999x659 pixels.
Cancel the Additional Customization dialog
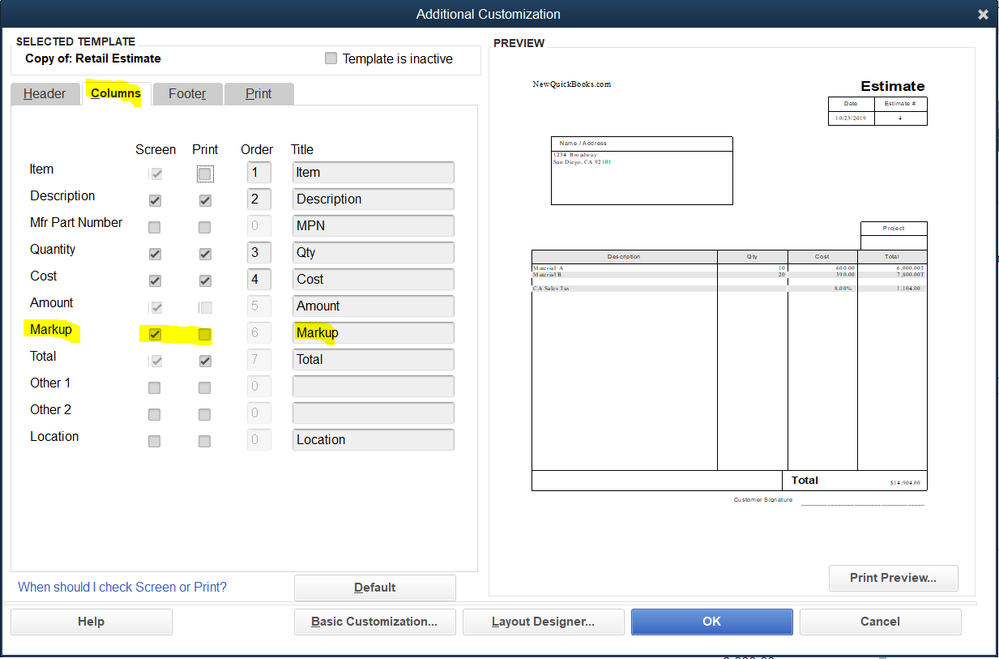coord(880,621)
